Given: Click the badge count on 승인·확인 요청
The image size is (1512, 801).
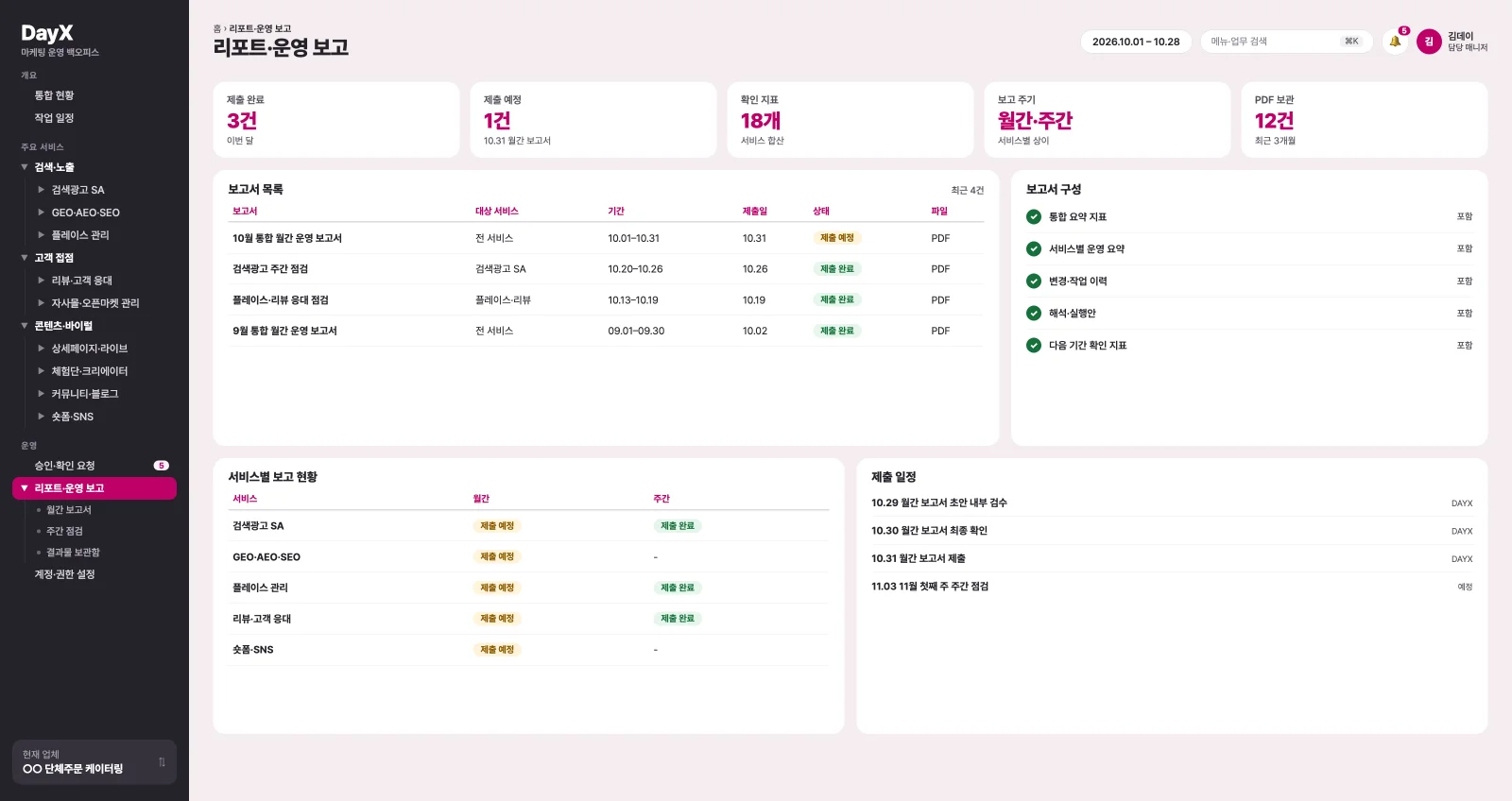Looking at the screenshot, I should pyautogui.click(x=162, y=466).
